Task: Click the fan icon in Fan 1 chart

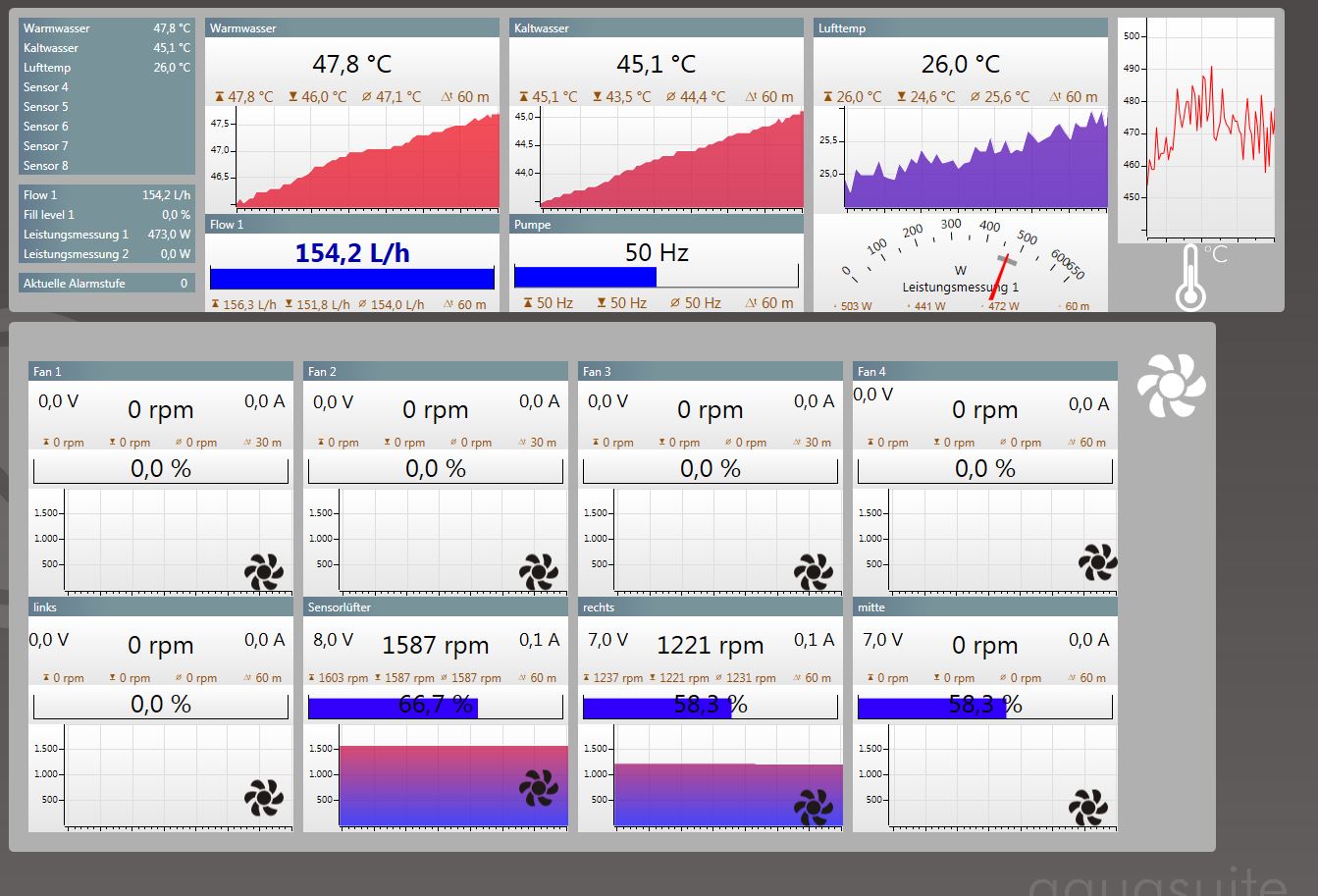Action: 263,571
